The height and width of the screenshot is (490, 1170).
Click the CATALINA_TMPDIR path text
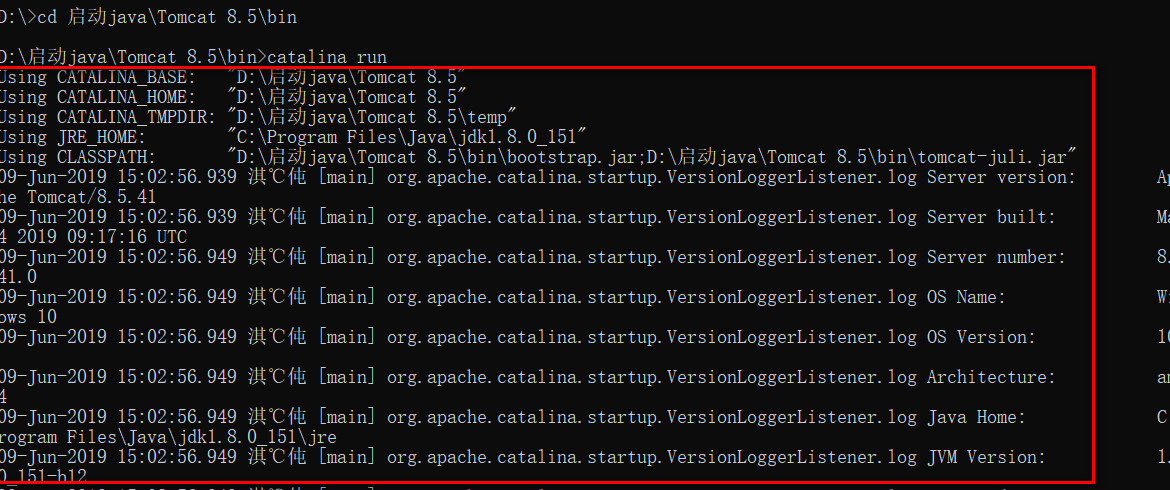(373, 117)
